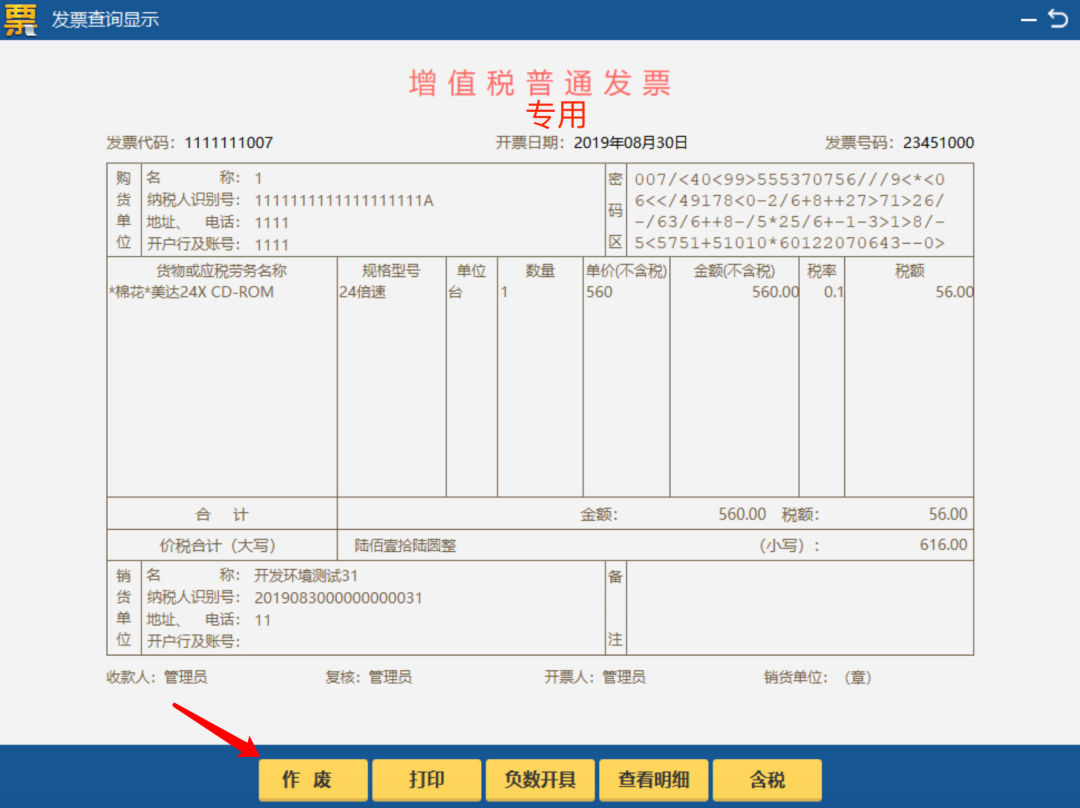Click the 发票查询显示 window title
The height and width of the screenshot is (808, 1080).
pyautogui.click(x=105, y=19)
